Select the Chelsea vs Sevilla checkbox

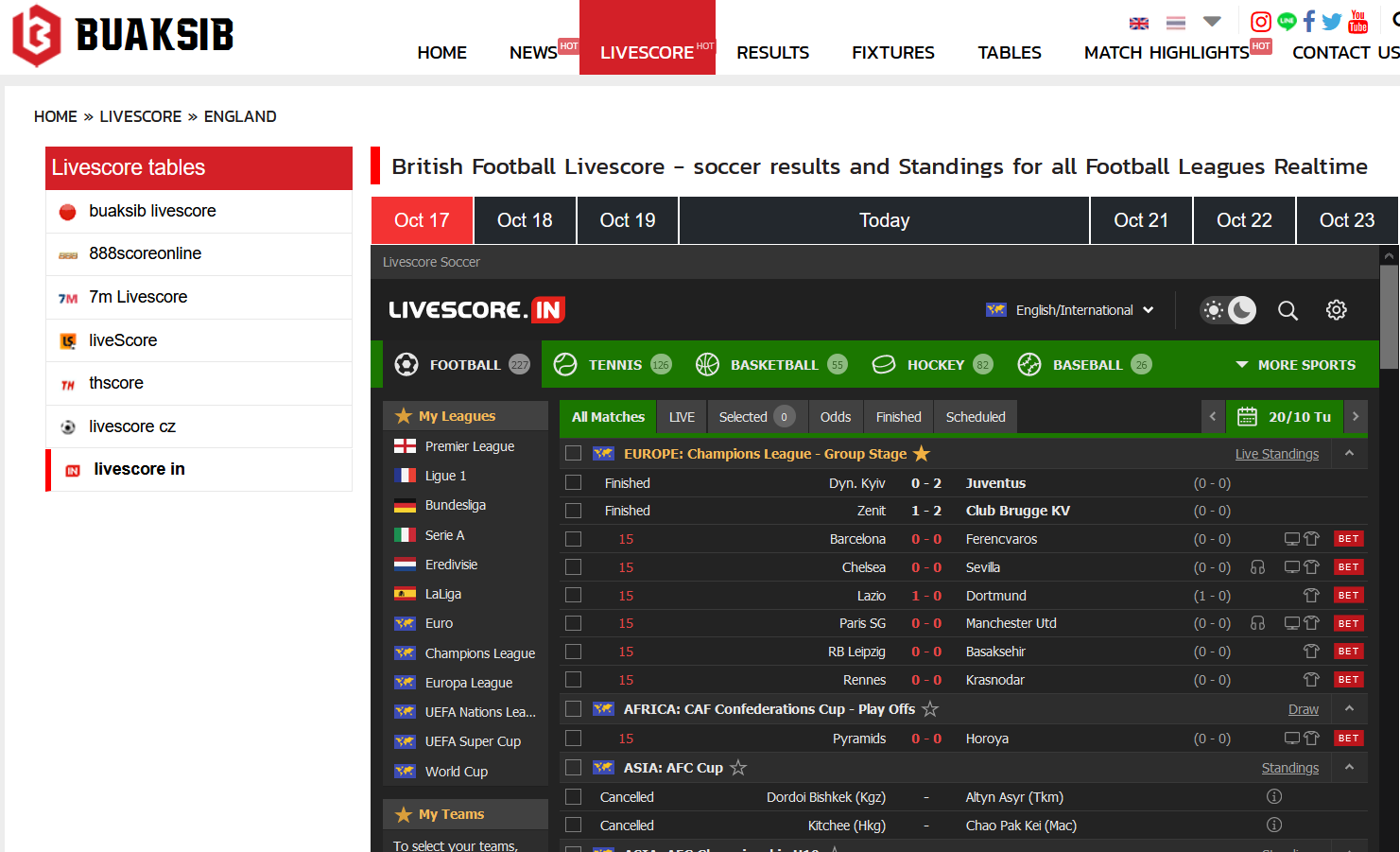(573, 566)
